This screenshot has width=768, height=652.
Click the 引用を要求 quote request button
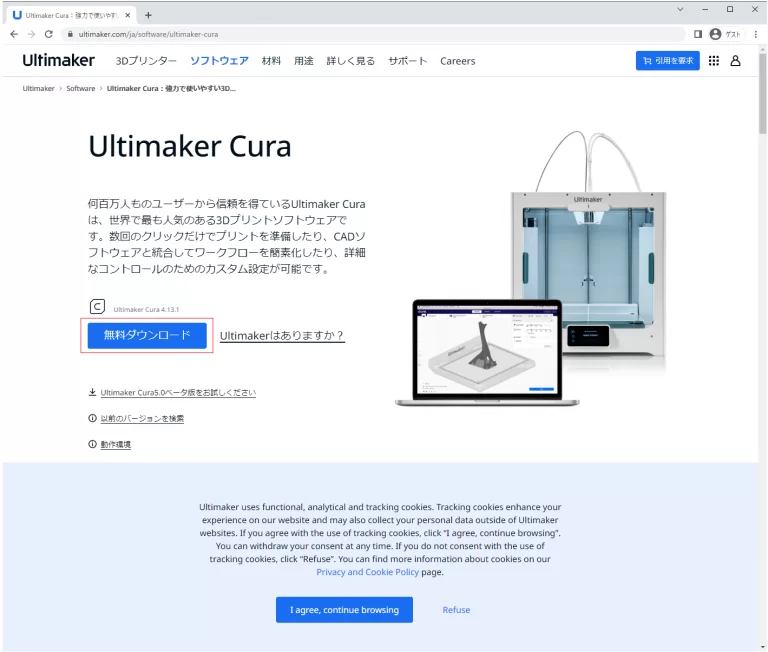(667, 61)
